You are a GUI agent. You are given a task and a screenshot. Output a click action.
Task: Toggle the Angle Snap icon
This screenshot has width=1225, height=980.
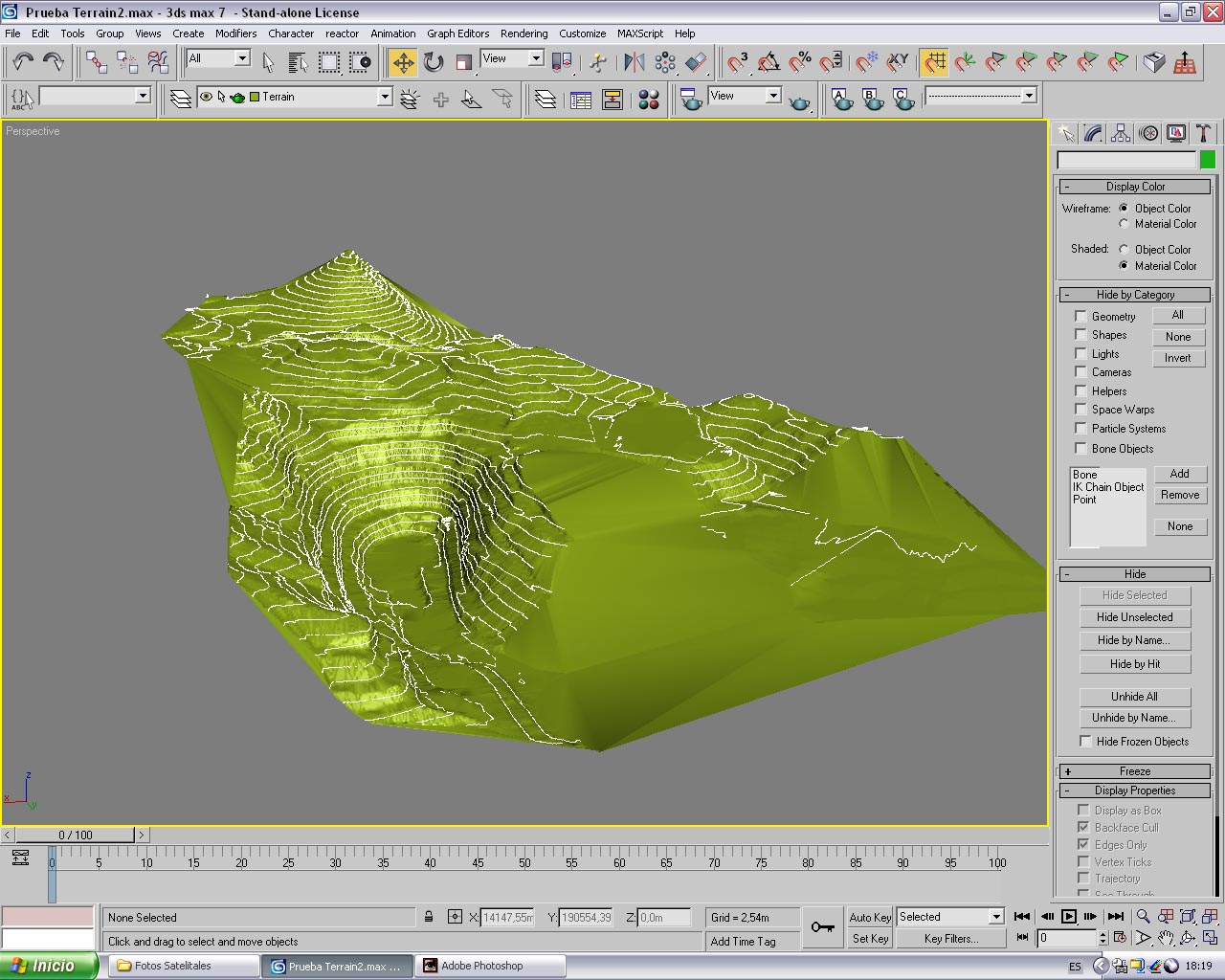pos(768,63)
